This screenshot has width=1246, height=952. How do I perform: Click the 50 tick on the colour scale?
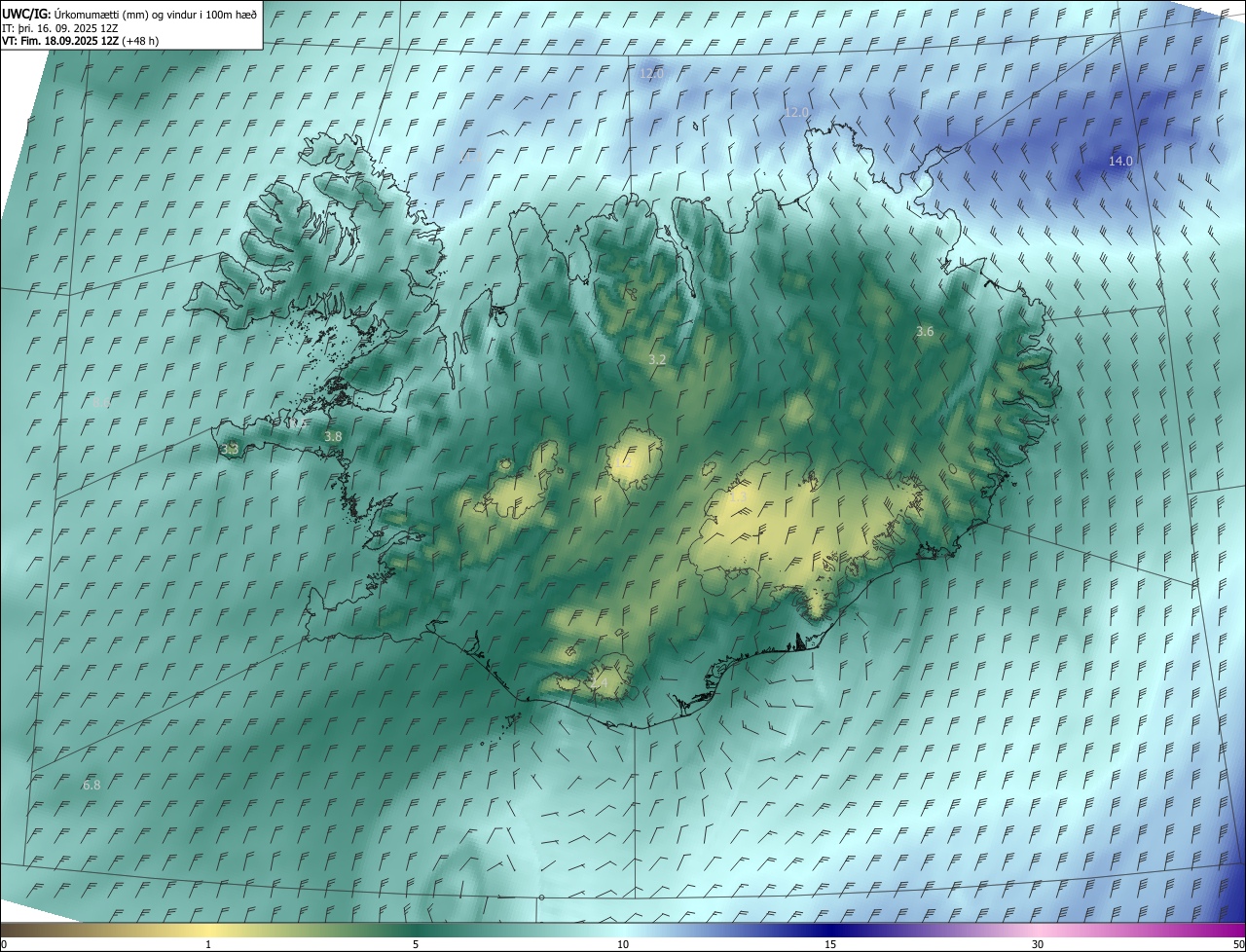[x=1238, y=944]
